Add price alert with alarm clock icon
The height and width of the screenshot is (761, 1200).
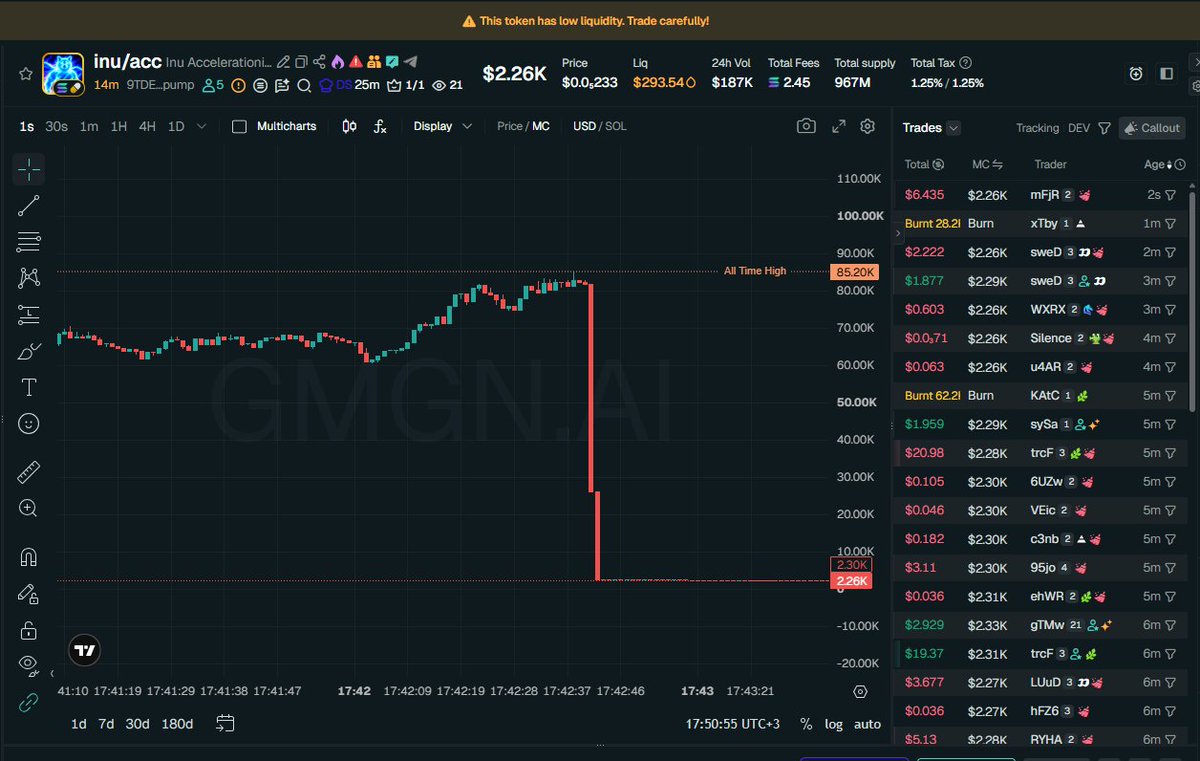coord(1136,73)
